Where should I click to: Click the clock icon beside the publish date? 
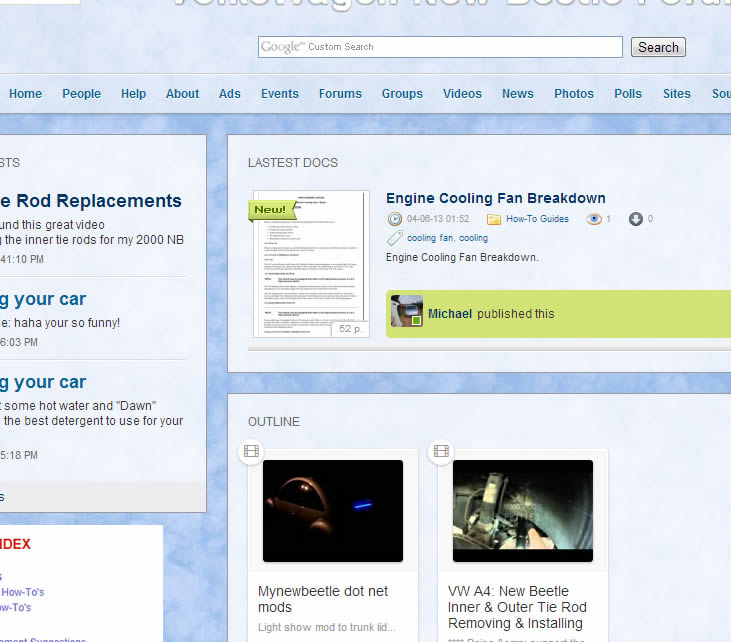(x=395, y=219)
